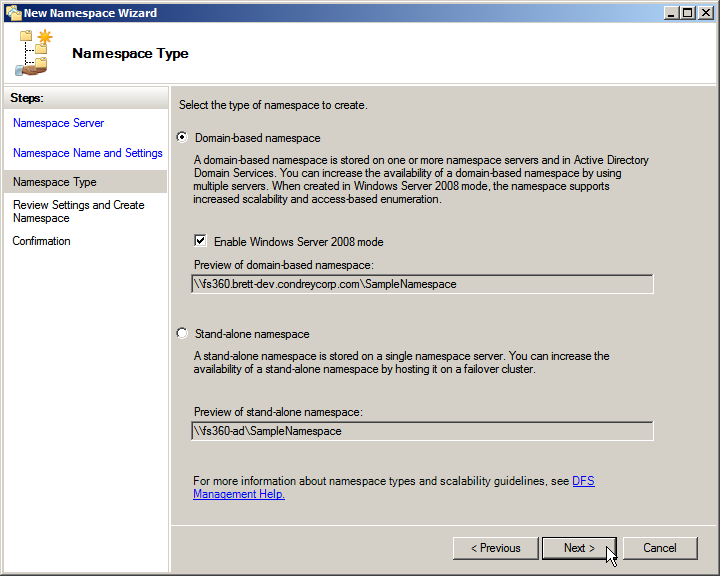Cancel the New Namespace Wizard
The image size is (720, 576).
(660, 548)
